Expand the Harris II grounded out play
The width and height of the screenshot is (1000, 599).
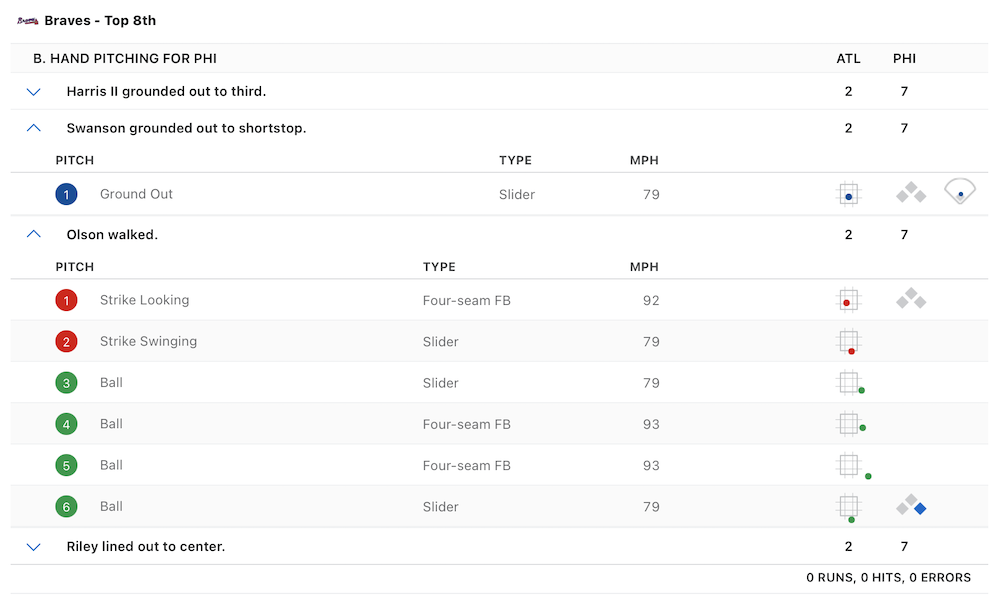point(34,92)
